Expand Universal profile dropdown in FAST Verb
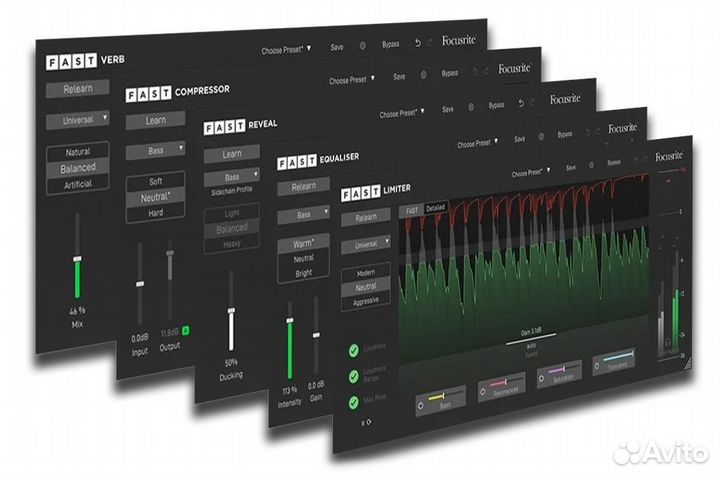Viewport: 720px width, 478px height. point(78,120)
